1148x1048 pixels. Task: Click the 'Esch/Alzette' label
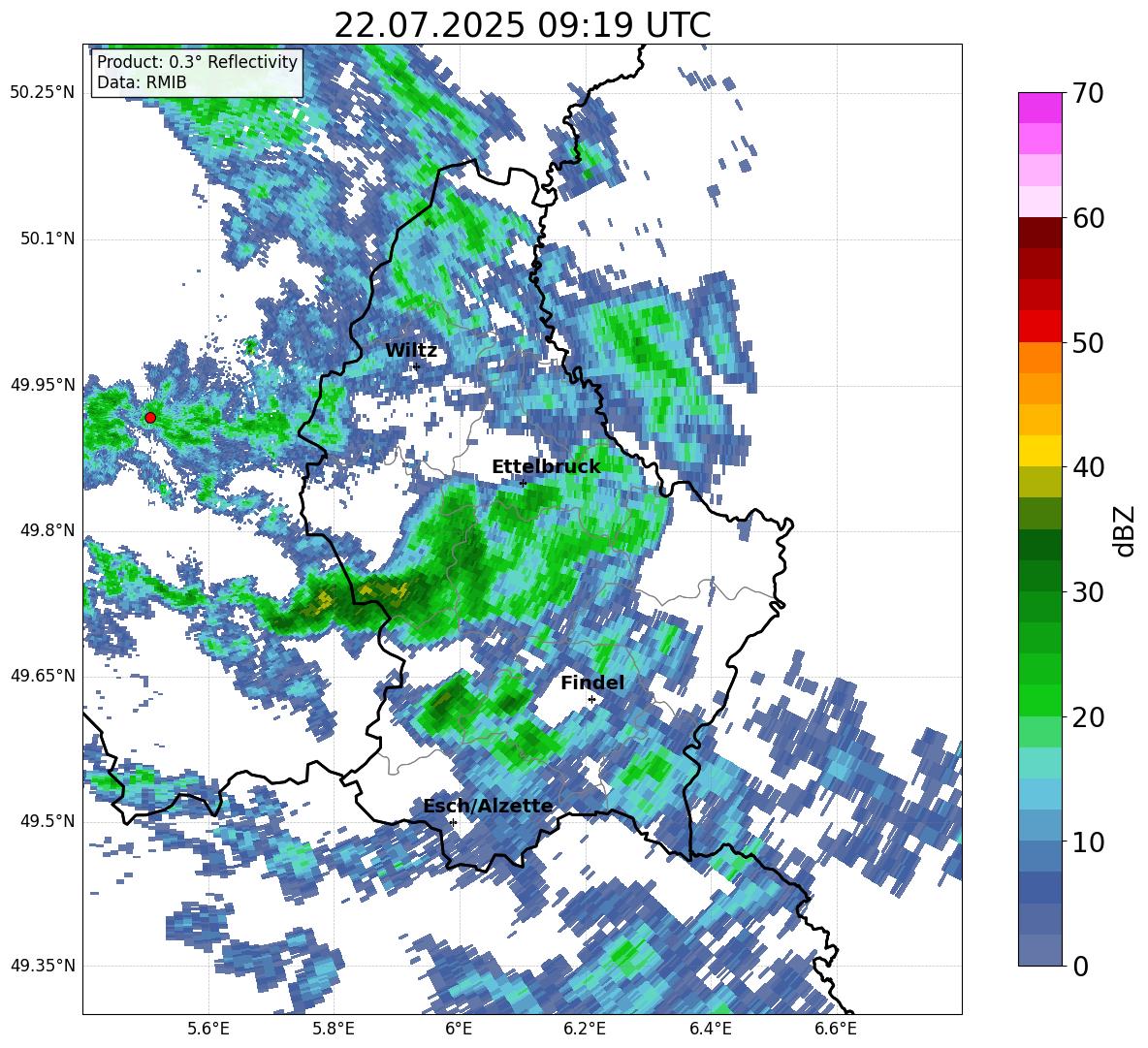(488, 807)
